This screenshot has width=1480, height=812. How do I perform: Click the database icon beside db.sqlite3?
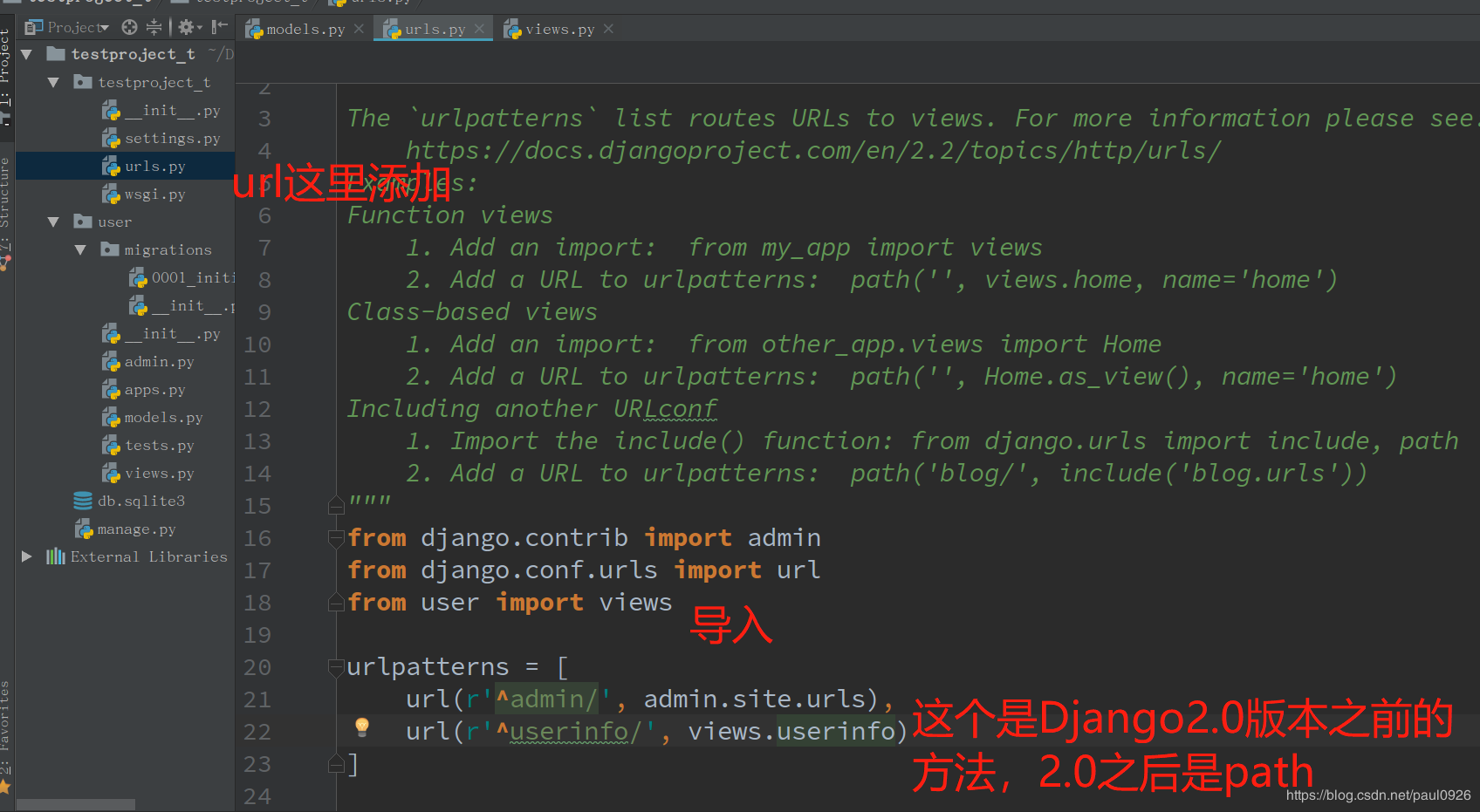click(82, 501)
